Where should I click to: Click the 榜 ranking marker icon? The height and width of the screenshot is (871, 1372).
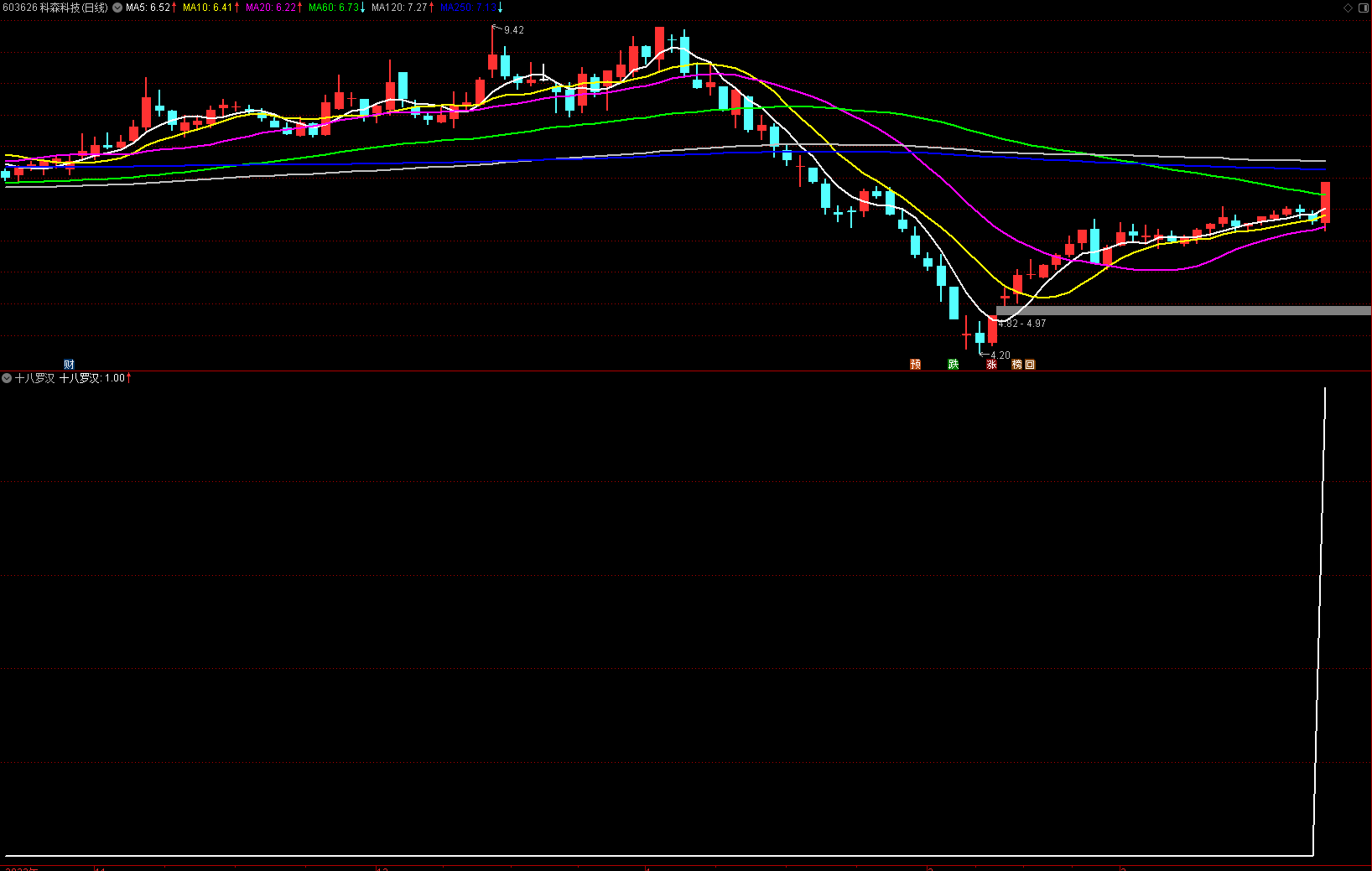(x=1017, y=365)
